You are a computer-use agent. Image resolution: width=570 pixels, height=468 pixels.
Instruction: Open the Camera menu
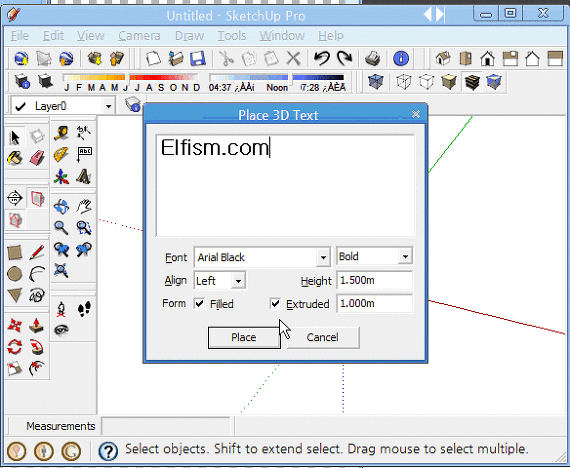139,36
